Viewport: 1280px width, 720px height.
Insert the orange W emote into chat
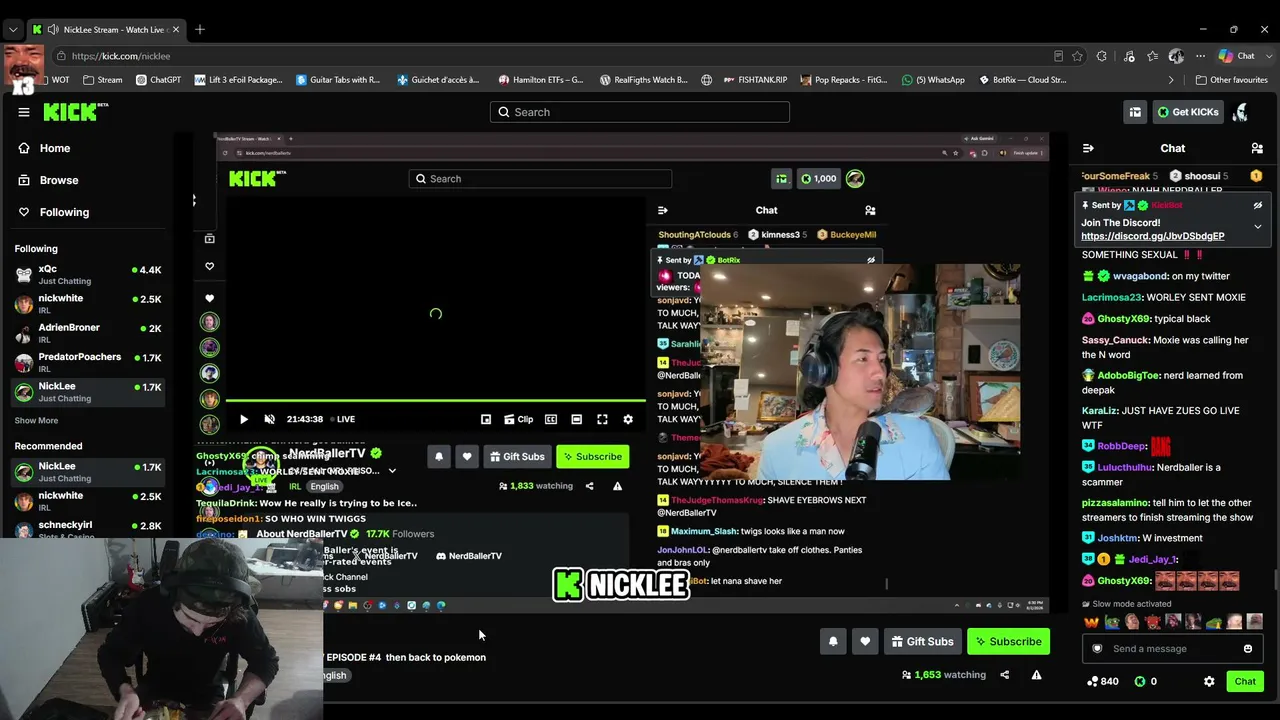coord(1091,622)
